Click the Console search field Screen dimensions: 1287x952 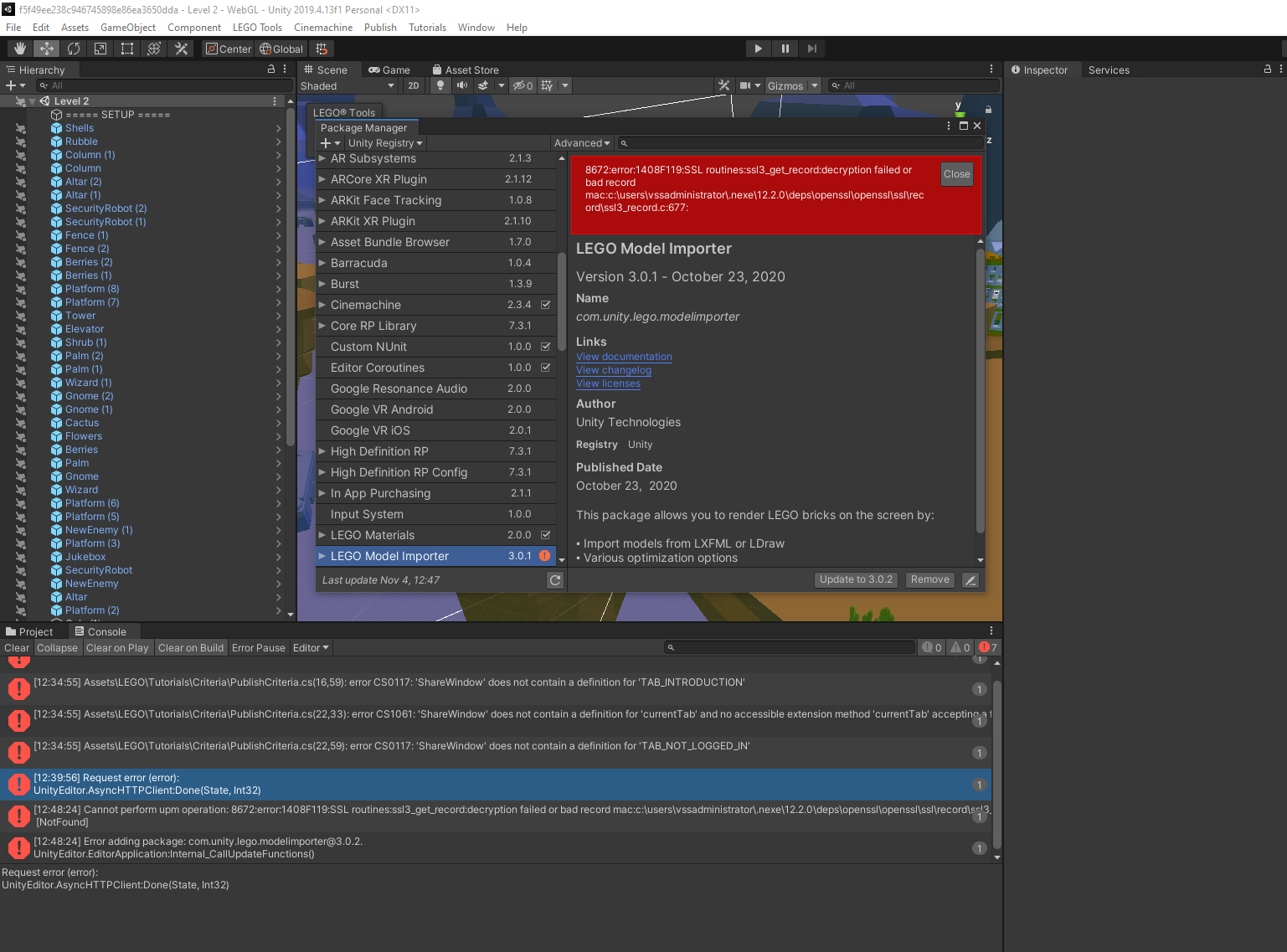point(790,647)
